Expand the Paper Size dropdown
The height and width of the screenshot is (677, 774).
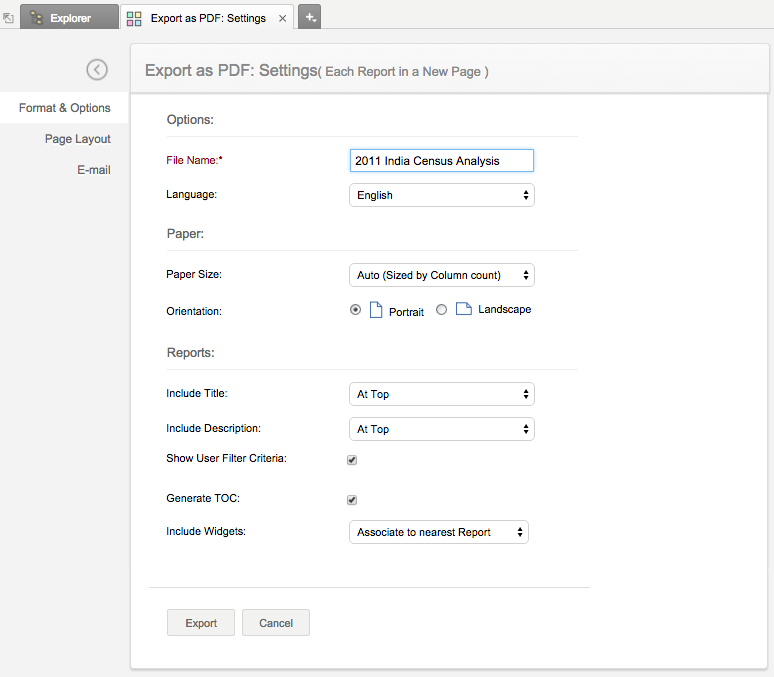441,275
